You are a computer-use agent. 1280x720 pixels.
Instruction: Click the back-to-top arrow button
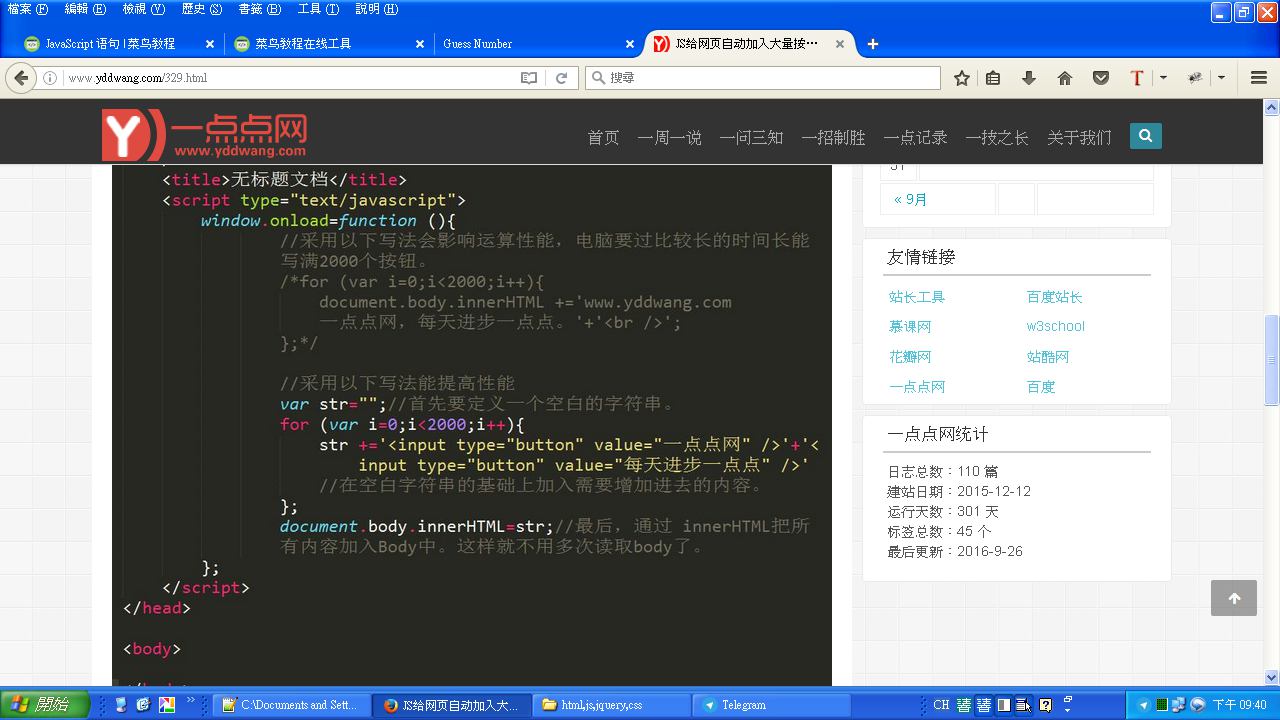tap(1234, 598)
